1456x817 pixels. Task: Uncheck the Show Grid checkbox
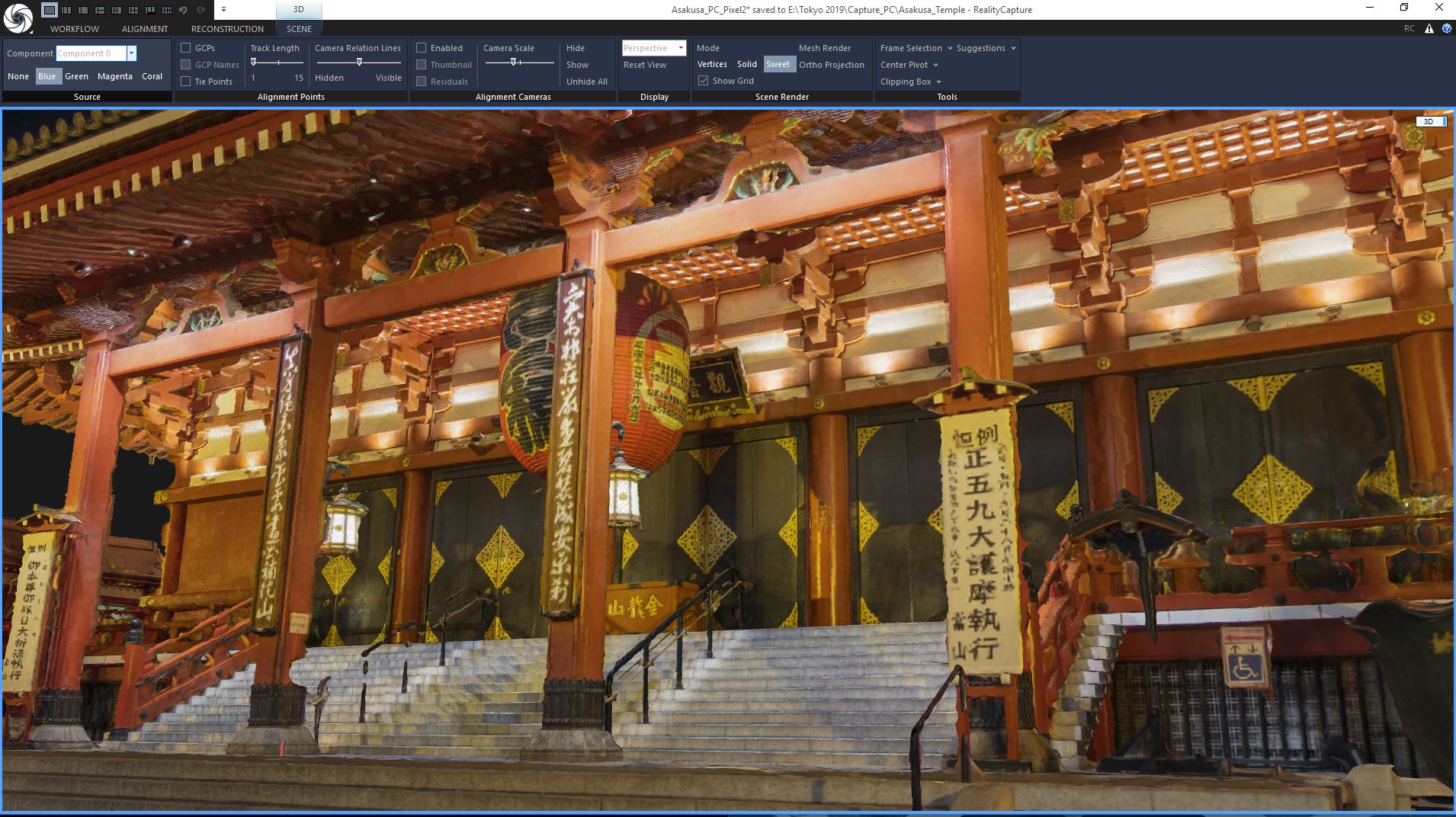[x=703, y=81]
